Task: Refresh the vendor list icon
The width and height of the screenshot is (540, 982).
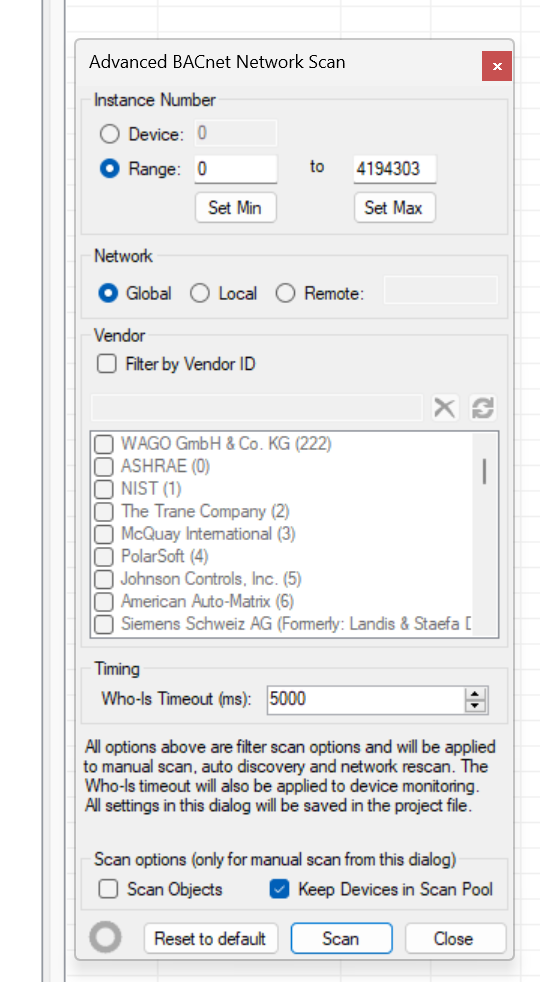Action: [x=483, y=408]
